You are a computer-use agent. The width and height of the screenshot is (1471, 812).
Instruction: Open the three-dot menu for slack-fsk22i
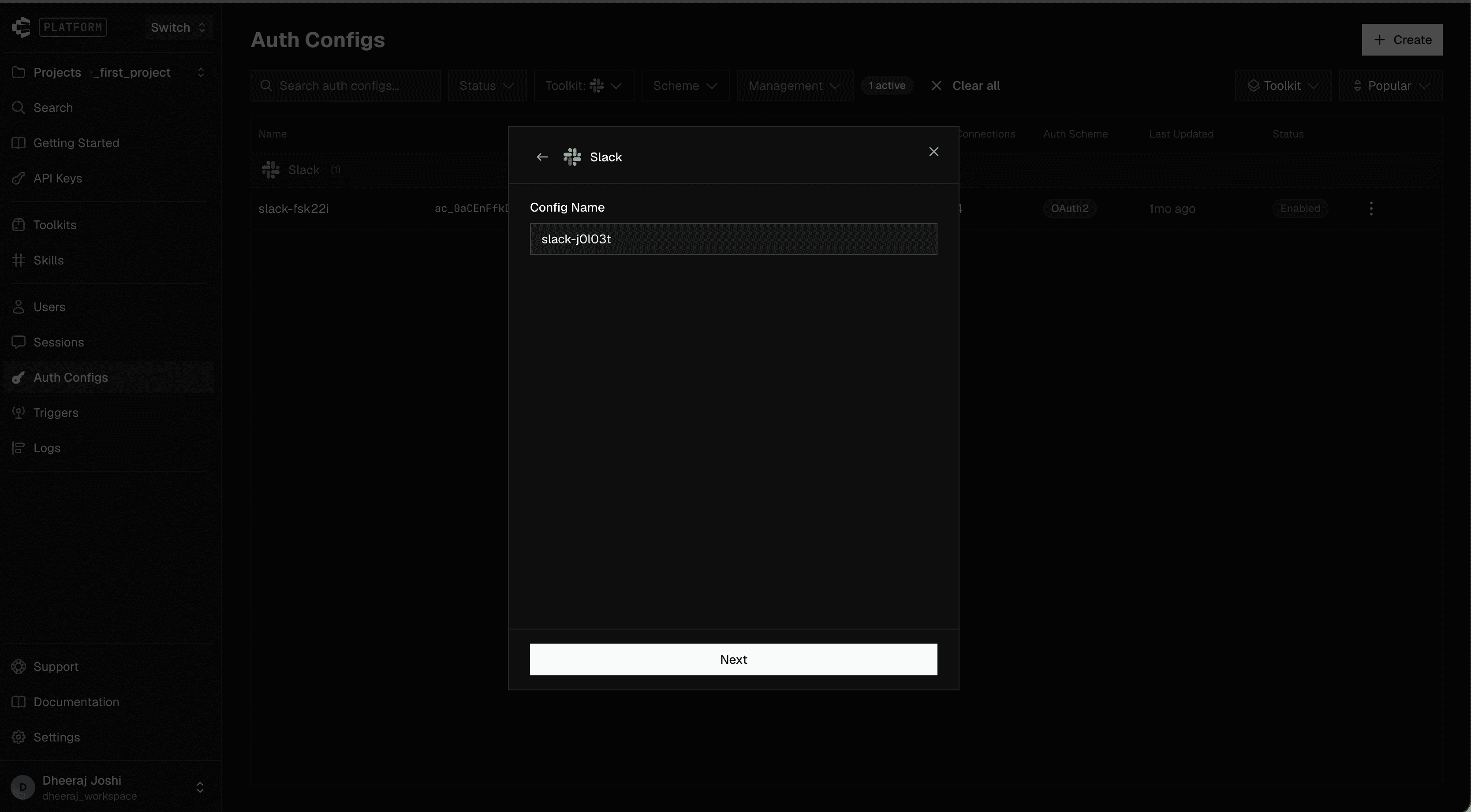pos(1371,209)
